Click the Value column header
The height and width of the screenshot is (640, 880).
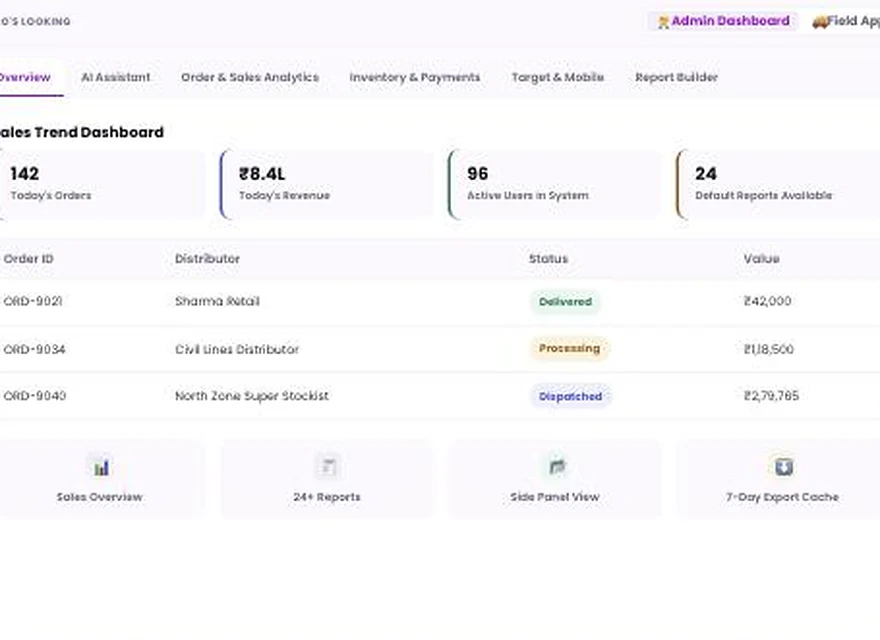click(762, 259)
